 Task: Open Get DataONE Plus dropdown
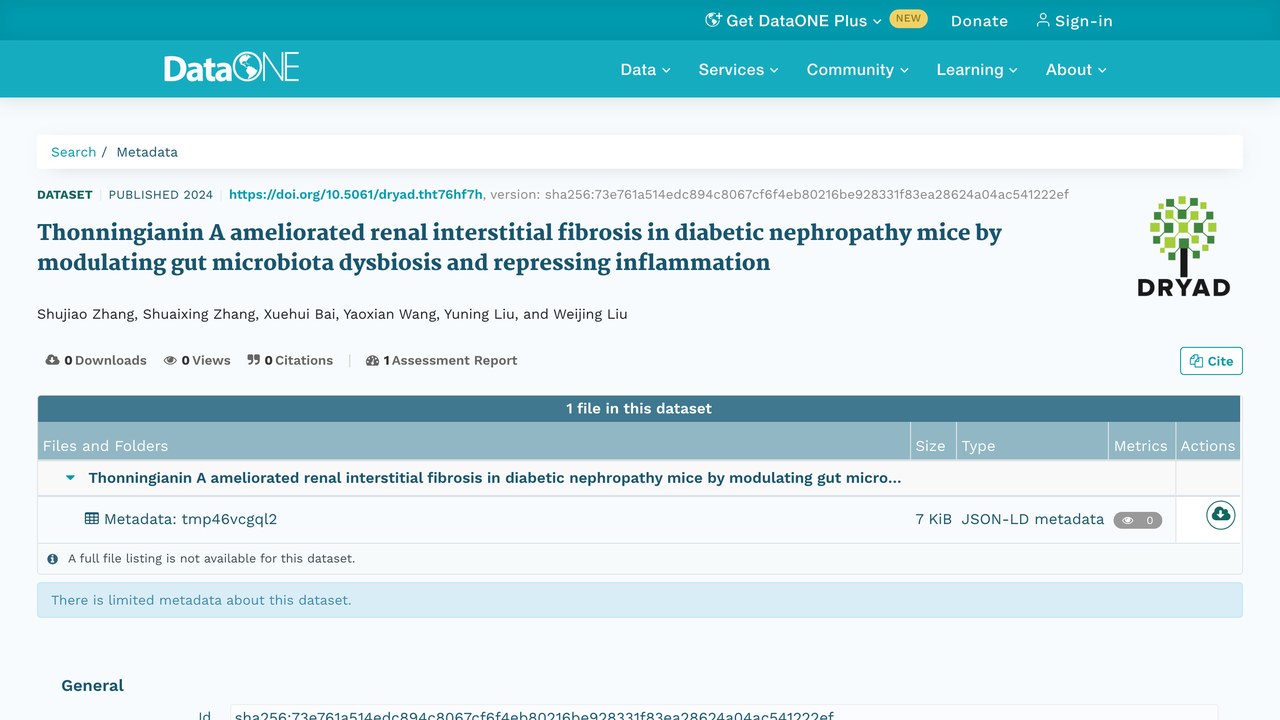794,20
